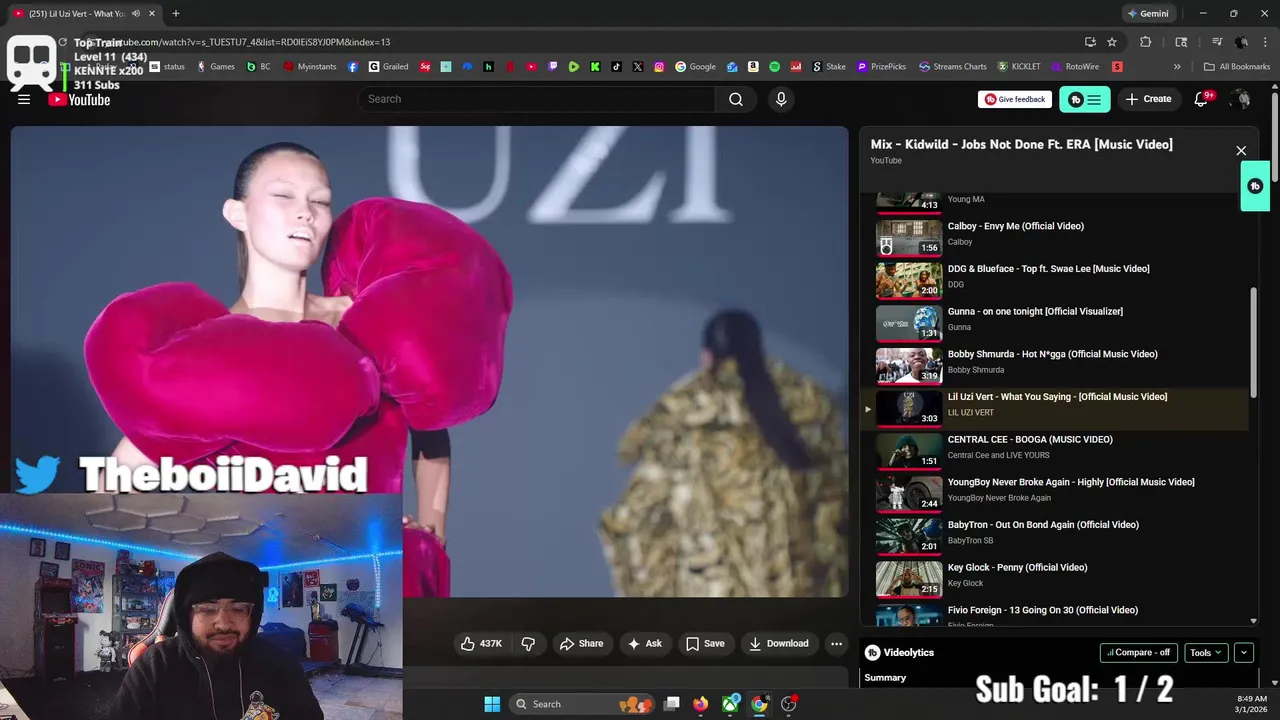1280x720 pixels.
Task: Open the PrizePicks bookmark
Action: [881, 67]
